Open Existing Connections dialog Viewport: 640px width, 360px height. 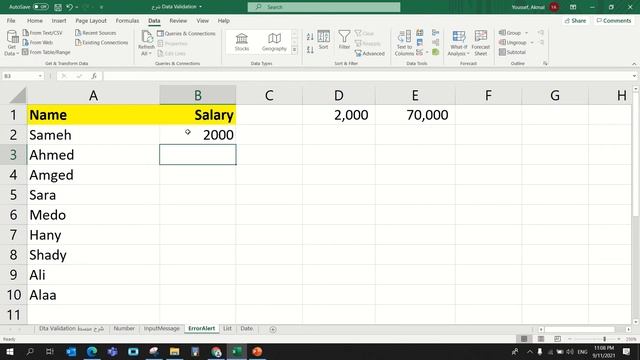tap(102, 42)
